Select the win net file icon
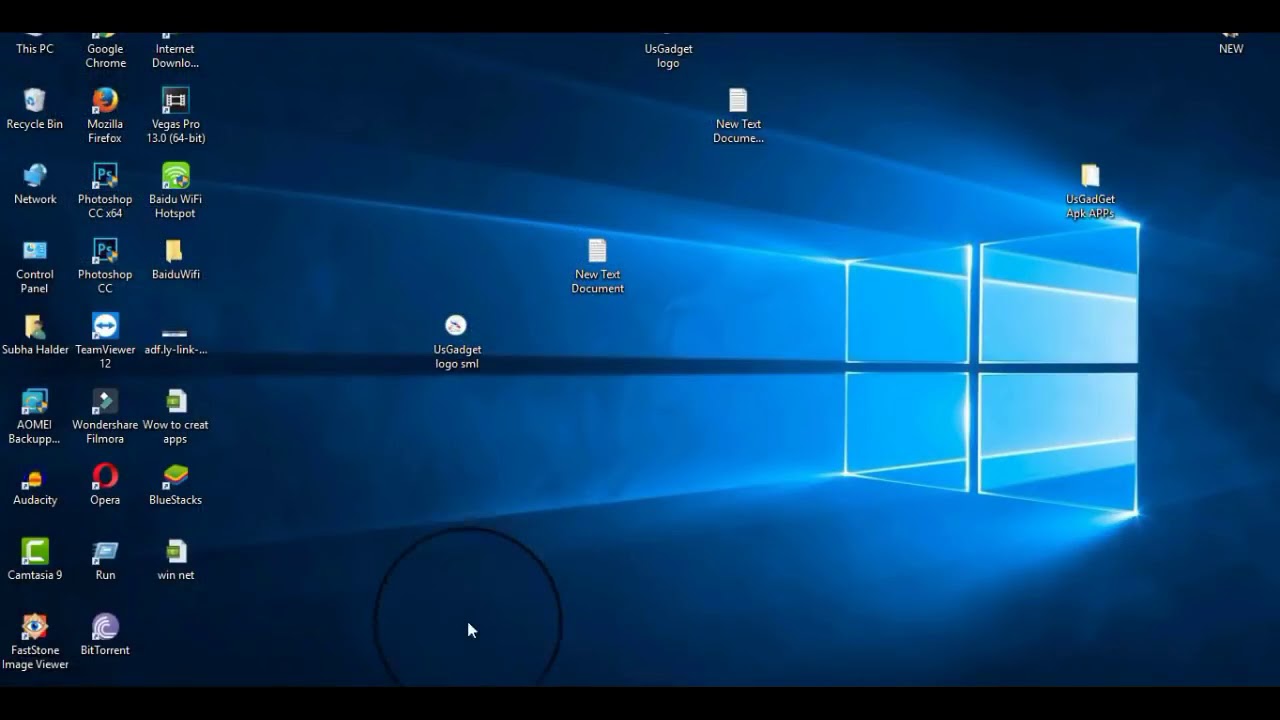The image size is (1280, 720). tap(175, 560)
